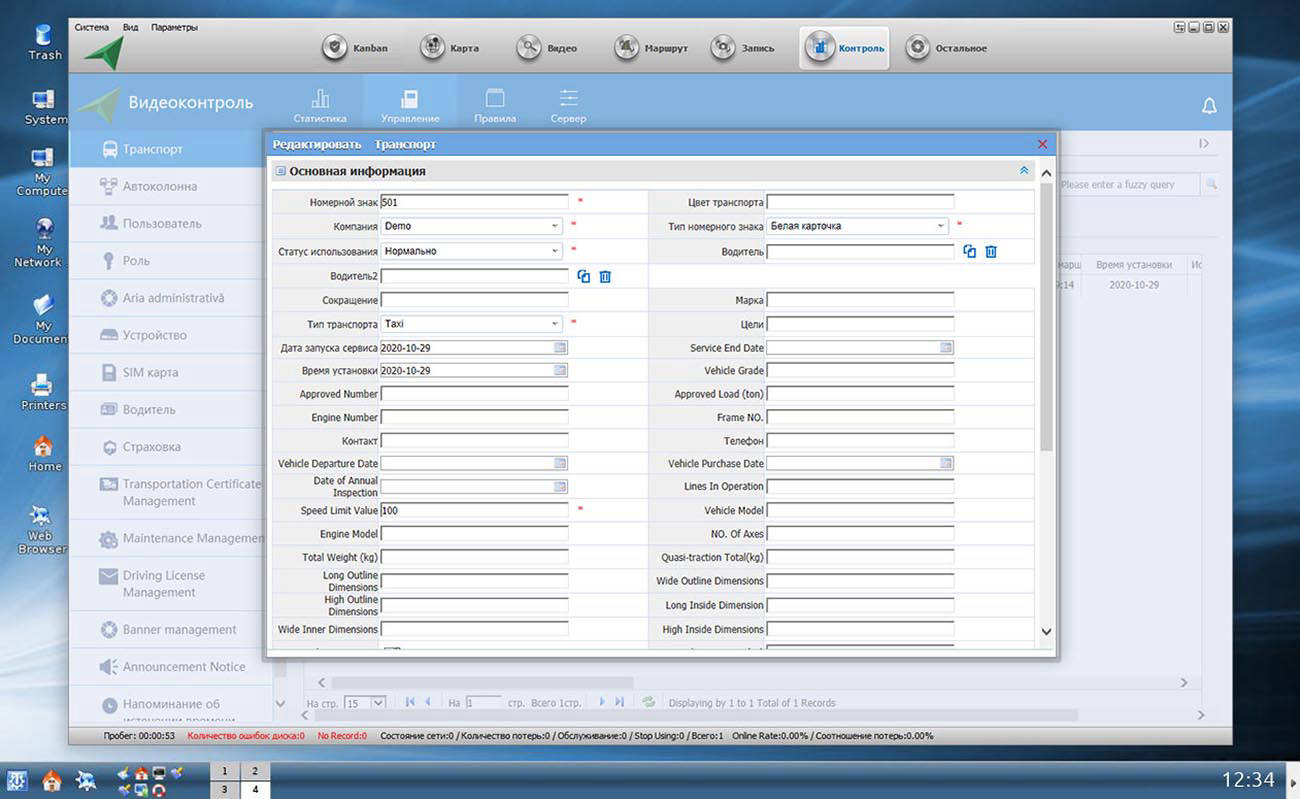Click the dialog's vertical scrollbar down arrow
This screenshot has height=799, width=1300.
point(1046,631)
